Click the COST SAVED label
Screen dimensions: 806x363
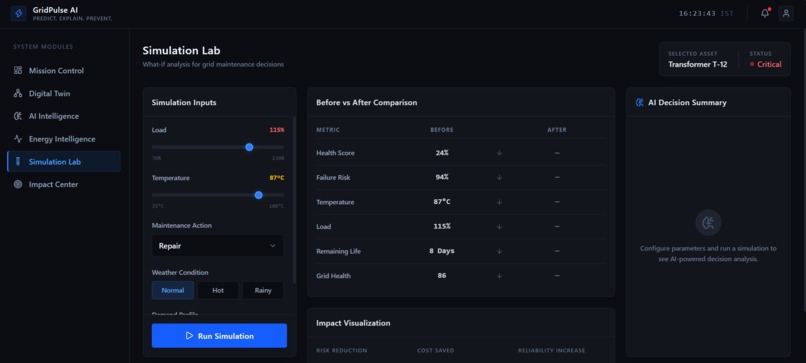point(435,351)
